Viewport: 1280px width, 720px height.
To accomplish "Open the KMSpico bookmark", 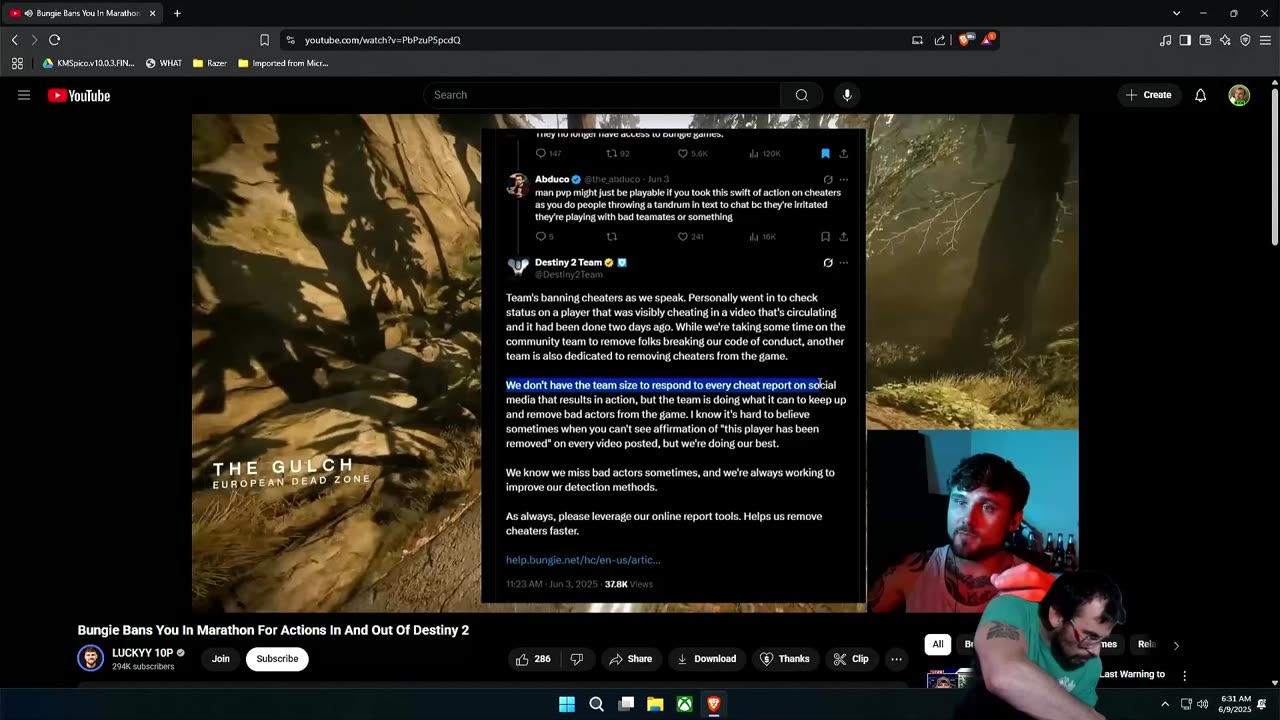I will pos(88,63).
